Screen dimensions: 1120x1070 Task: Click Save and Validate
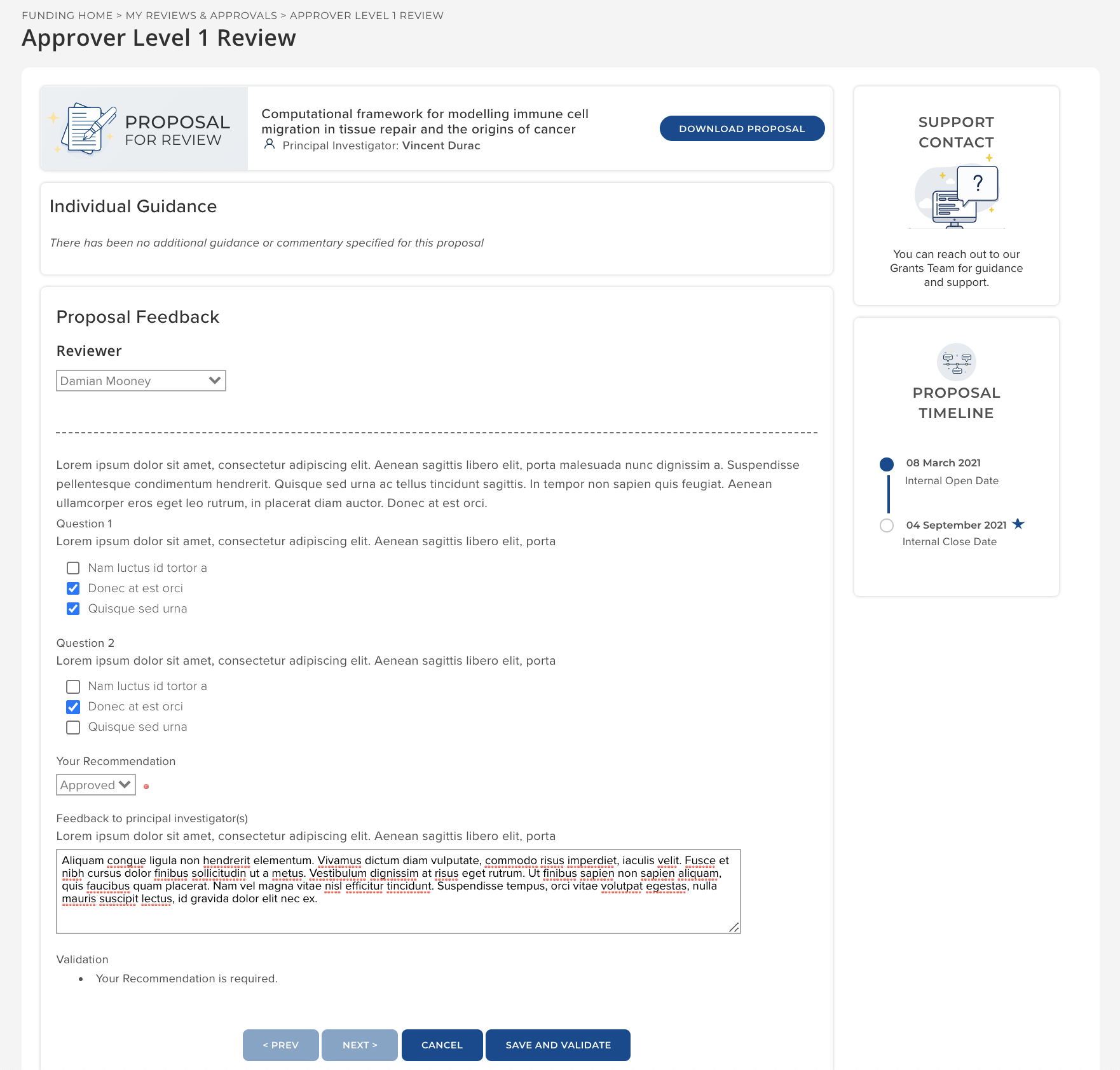pyautogui.click(x=558, y=1045)
